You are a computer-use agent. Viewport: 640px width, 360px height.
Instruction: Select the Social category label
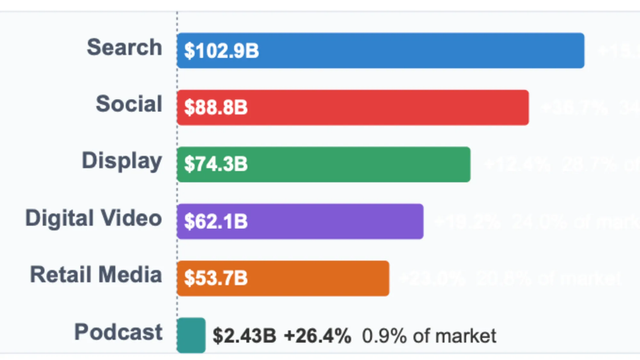coord(129,104)
